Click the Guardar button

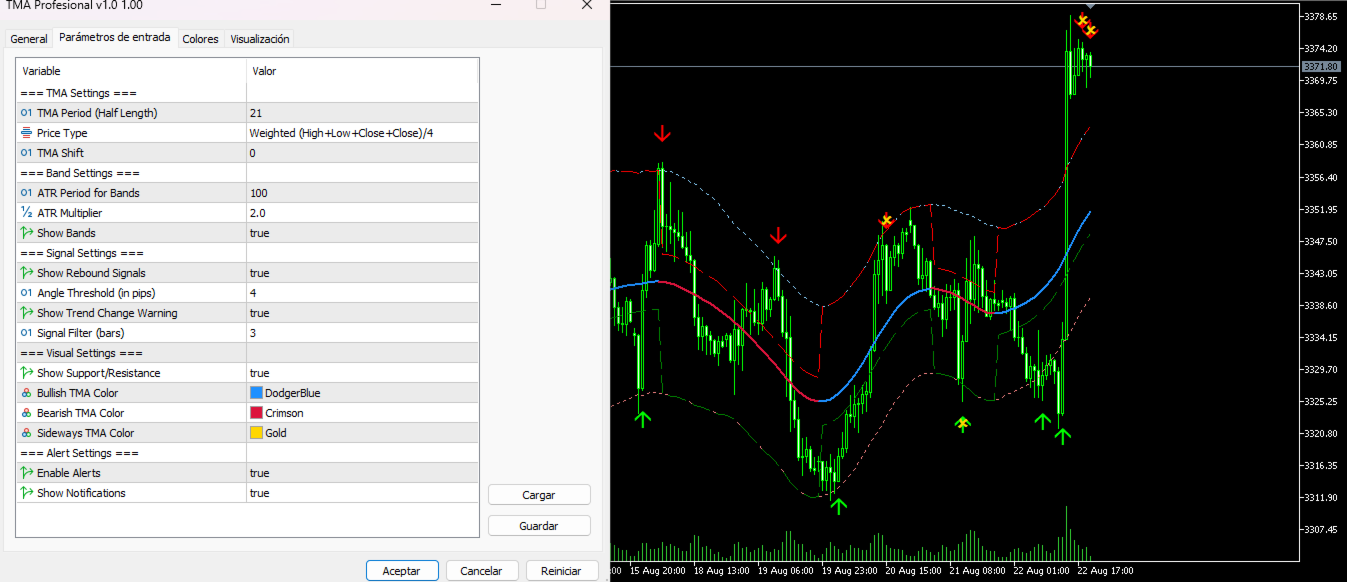(x=539, y=526)
